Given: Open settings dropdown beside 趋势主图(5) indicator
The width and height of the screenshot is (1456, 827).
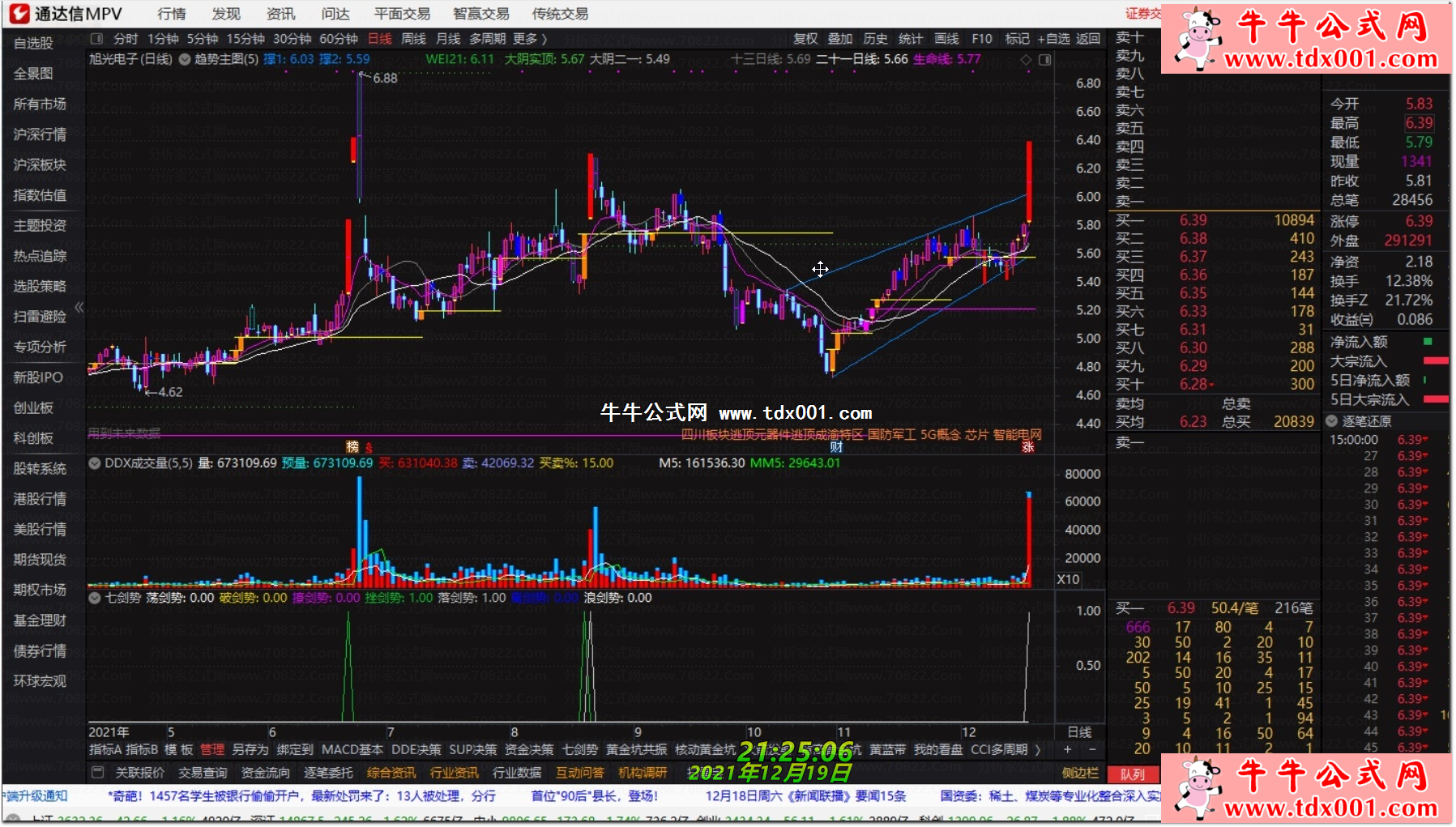Looking at the screenshot, I should point(185,59).
